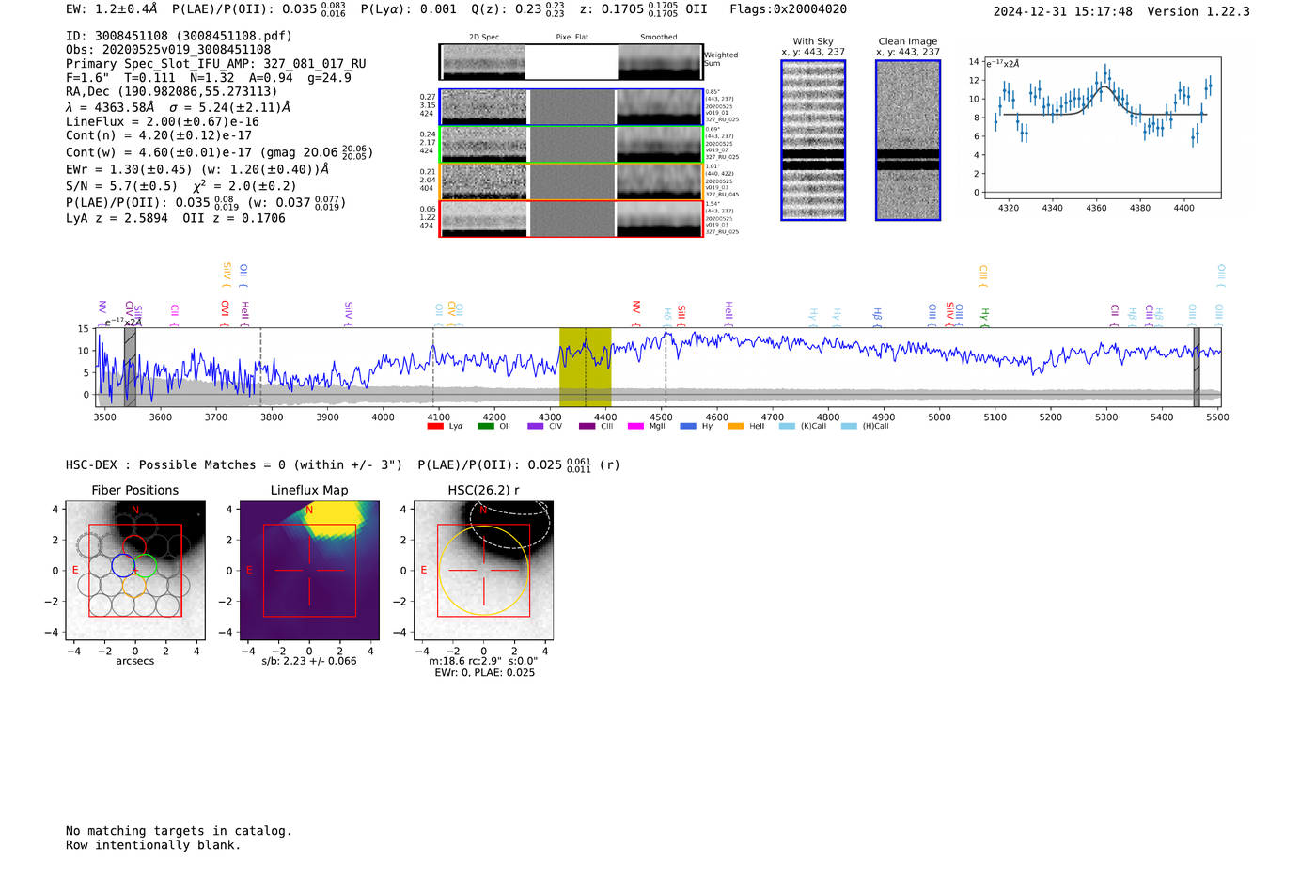Click the Gaussian fit peak in line plot
This screenshot has height=896, width=1316.
point(1104,87)
